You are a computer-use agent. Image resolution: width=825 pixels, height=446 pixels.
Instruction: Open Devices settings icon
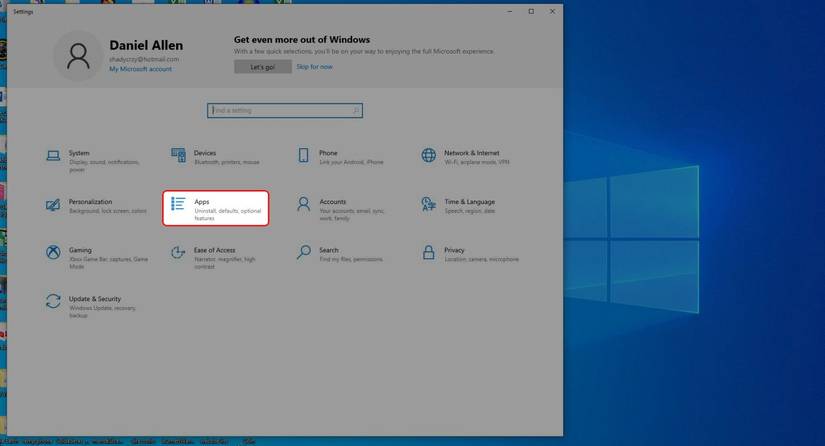pos(178,155)
